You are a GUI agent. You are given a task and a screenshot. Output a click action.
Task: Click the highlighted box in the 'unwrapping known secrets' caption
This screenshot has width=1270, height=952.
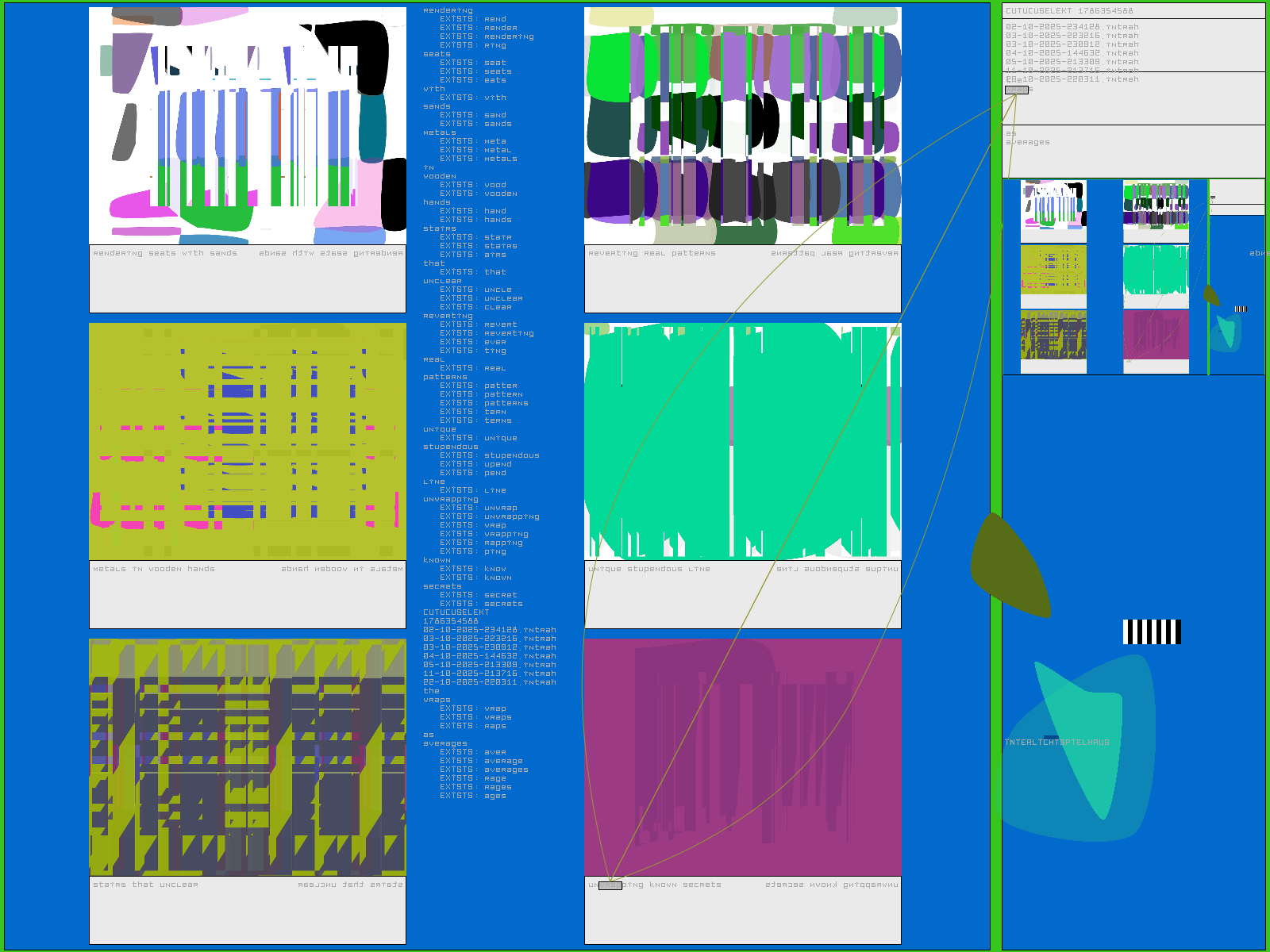pos(610,885)
